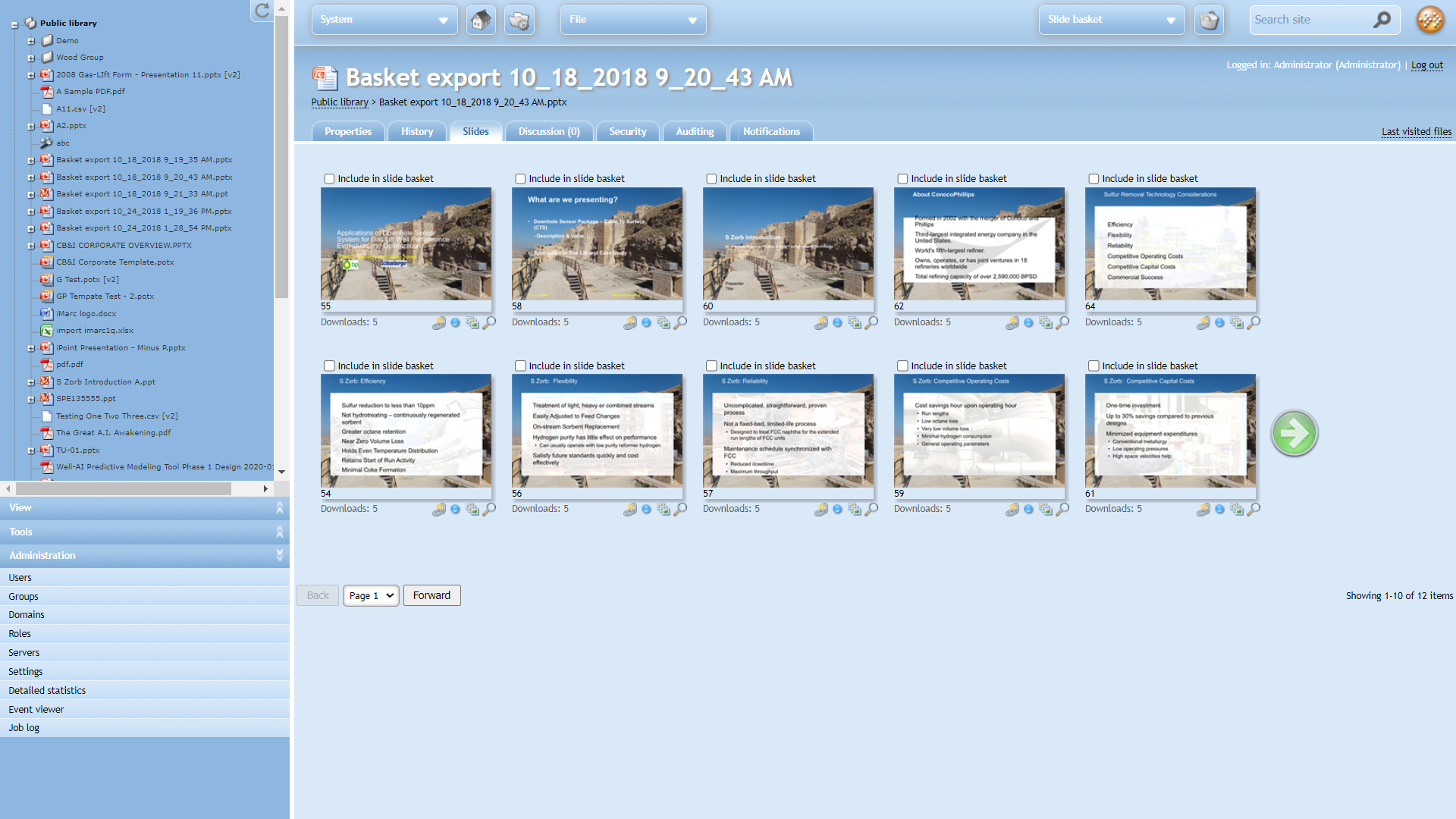Open the Notifications tab
This screenshot has height=819, width=1456.
pos(771,131)
